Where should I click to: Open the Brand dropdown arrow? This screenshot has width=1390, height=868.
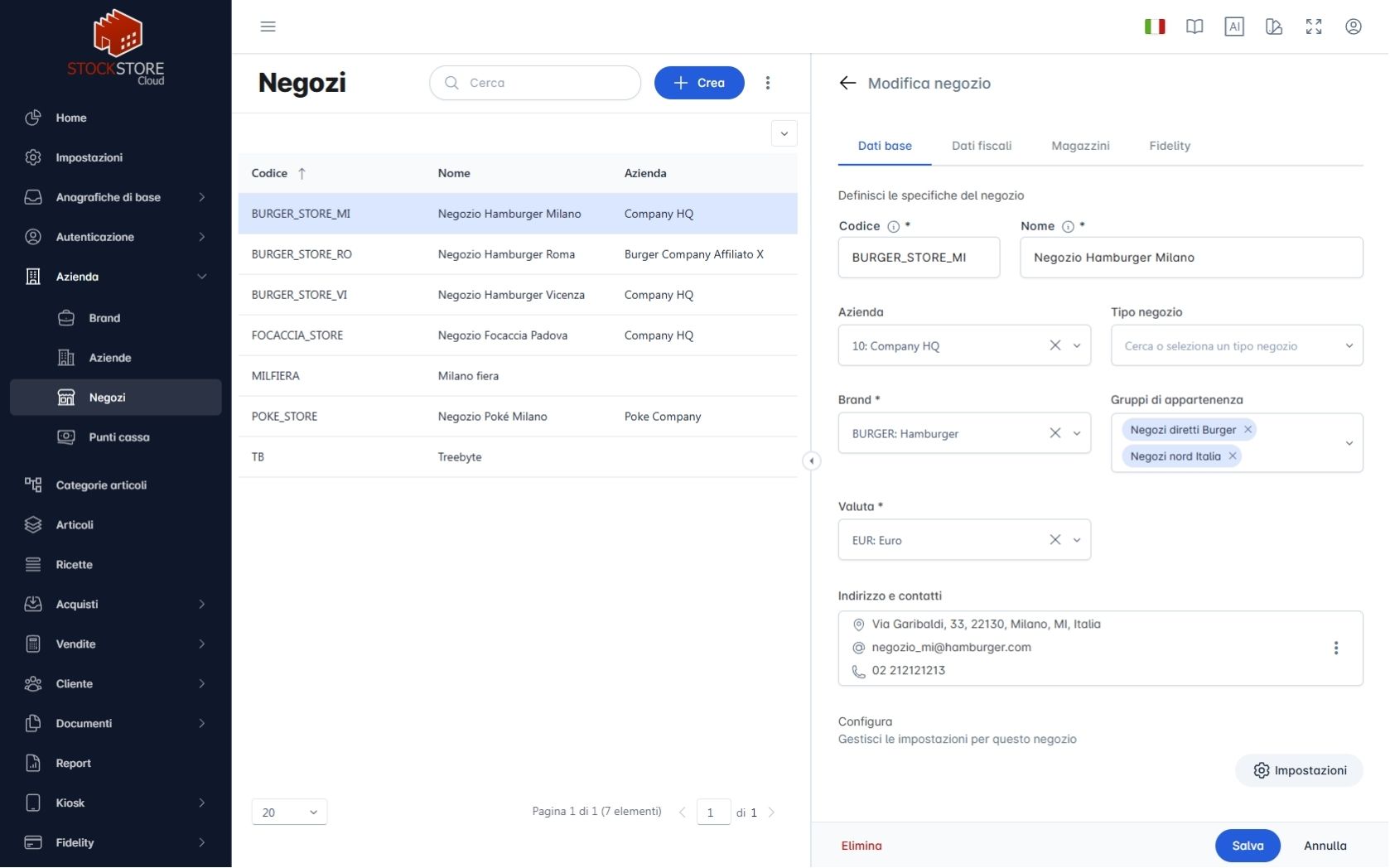1077,433
